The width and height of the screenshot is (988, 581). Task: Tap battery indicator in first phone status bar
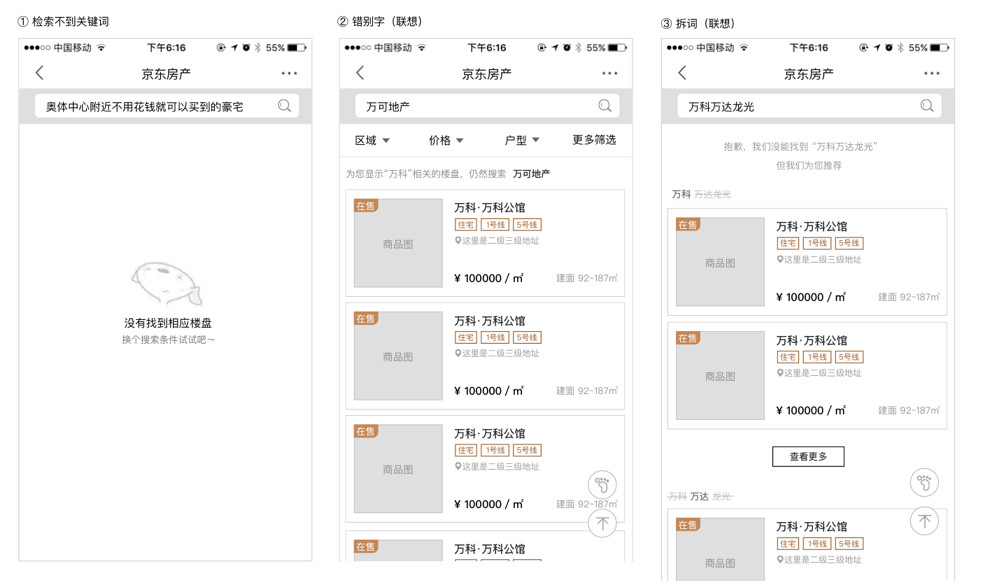tap(297, 48)
